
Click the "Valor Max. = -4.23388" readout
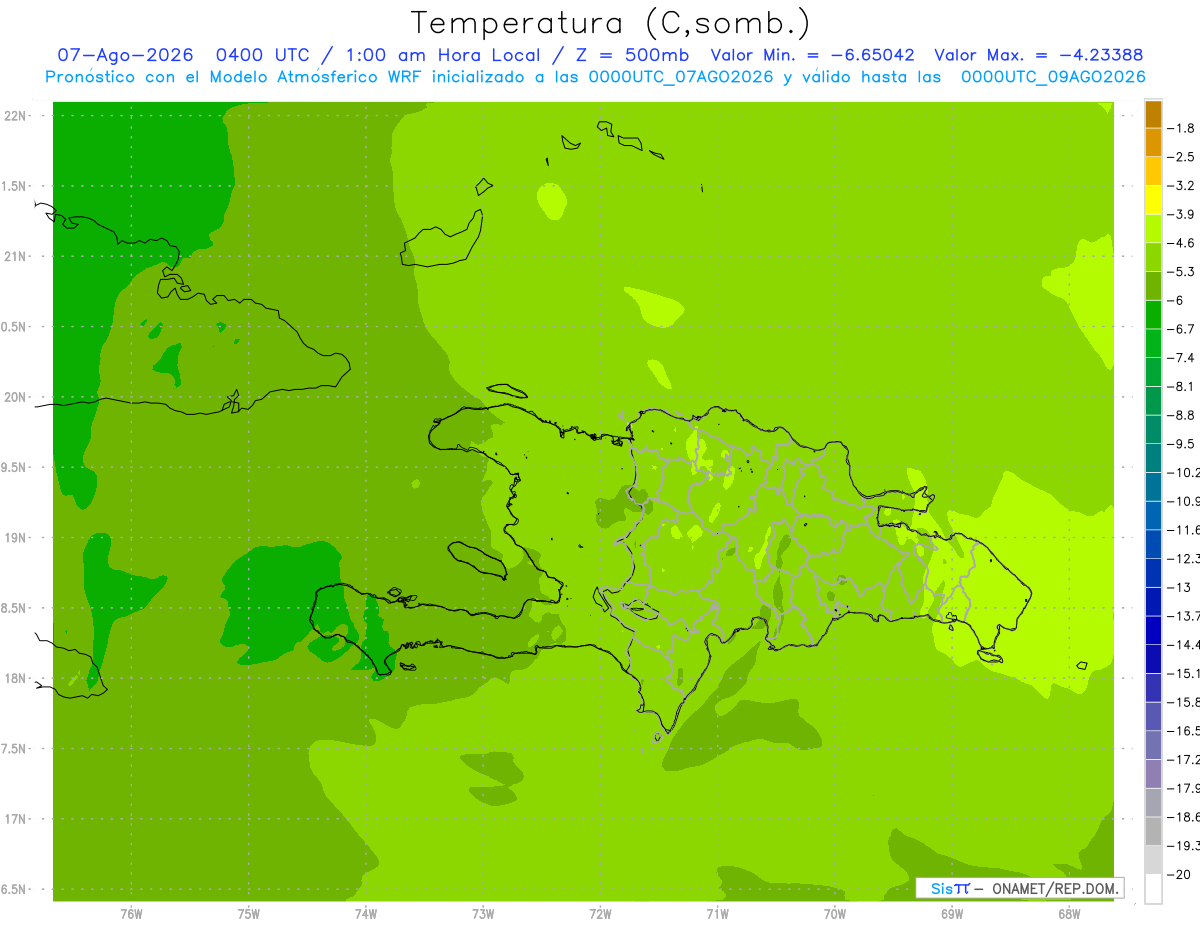[1038, 55]
